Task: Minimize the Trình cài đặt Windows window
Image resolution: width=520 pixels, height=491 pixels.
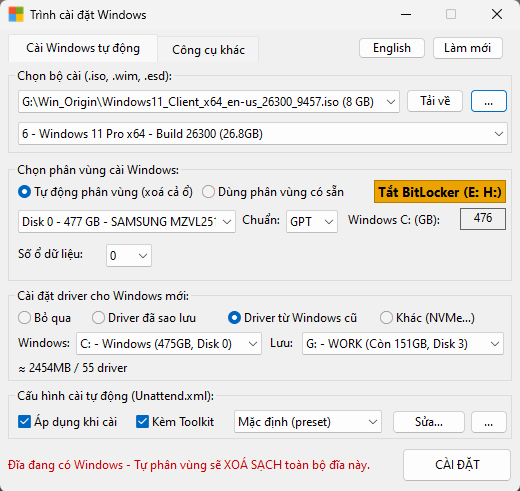Action: pos(406,15)
